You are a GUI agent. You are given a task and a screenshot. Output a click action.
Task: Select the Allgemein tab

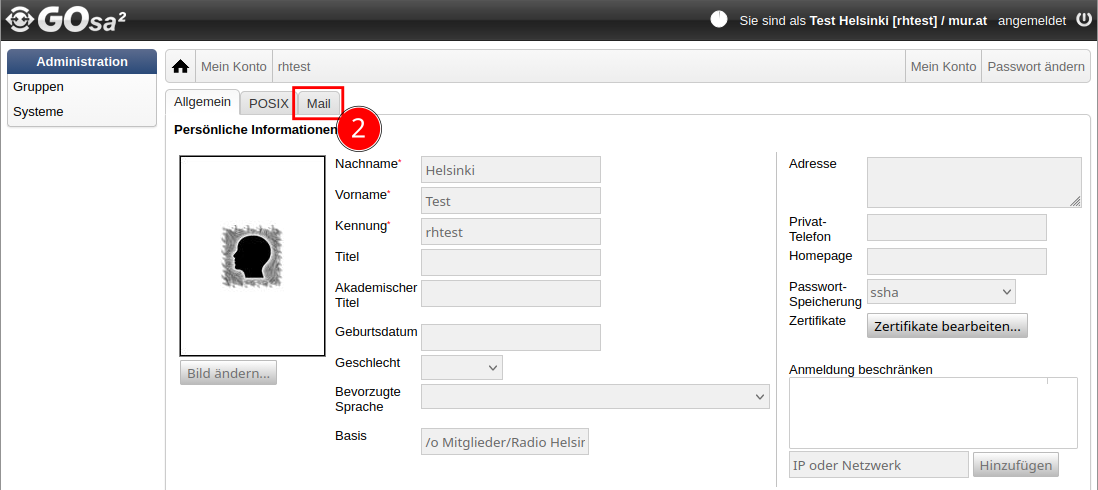click(x=202, y=102)
